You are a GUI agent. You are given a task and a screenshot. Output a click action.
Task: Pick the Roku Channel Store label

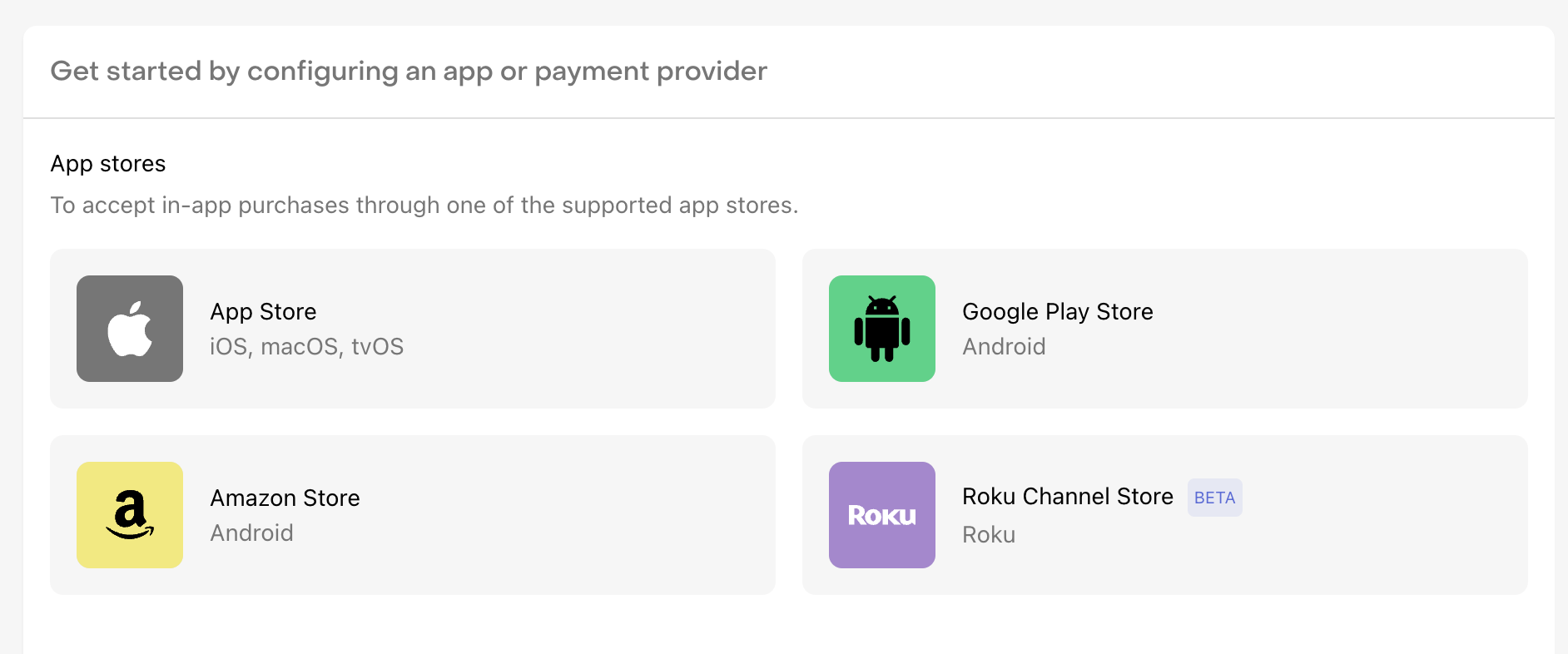point(1067,497)
